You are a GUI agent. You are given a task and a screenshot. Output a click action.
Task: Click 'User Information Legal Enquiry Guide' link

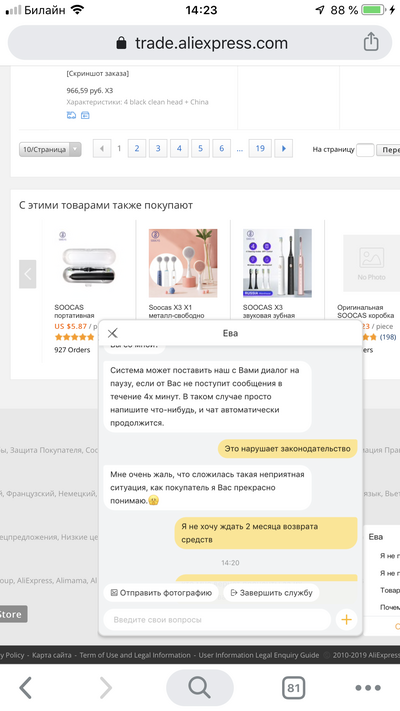click(x=259, y=655)
